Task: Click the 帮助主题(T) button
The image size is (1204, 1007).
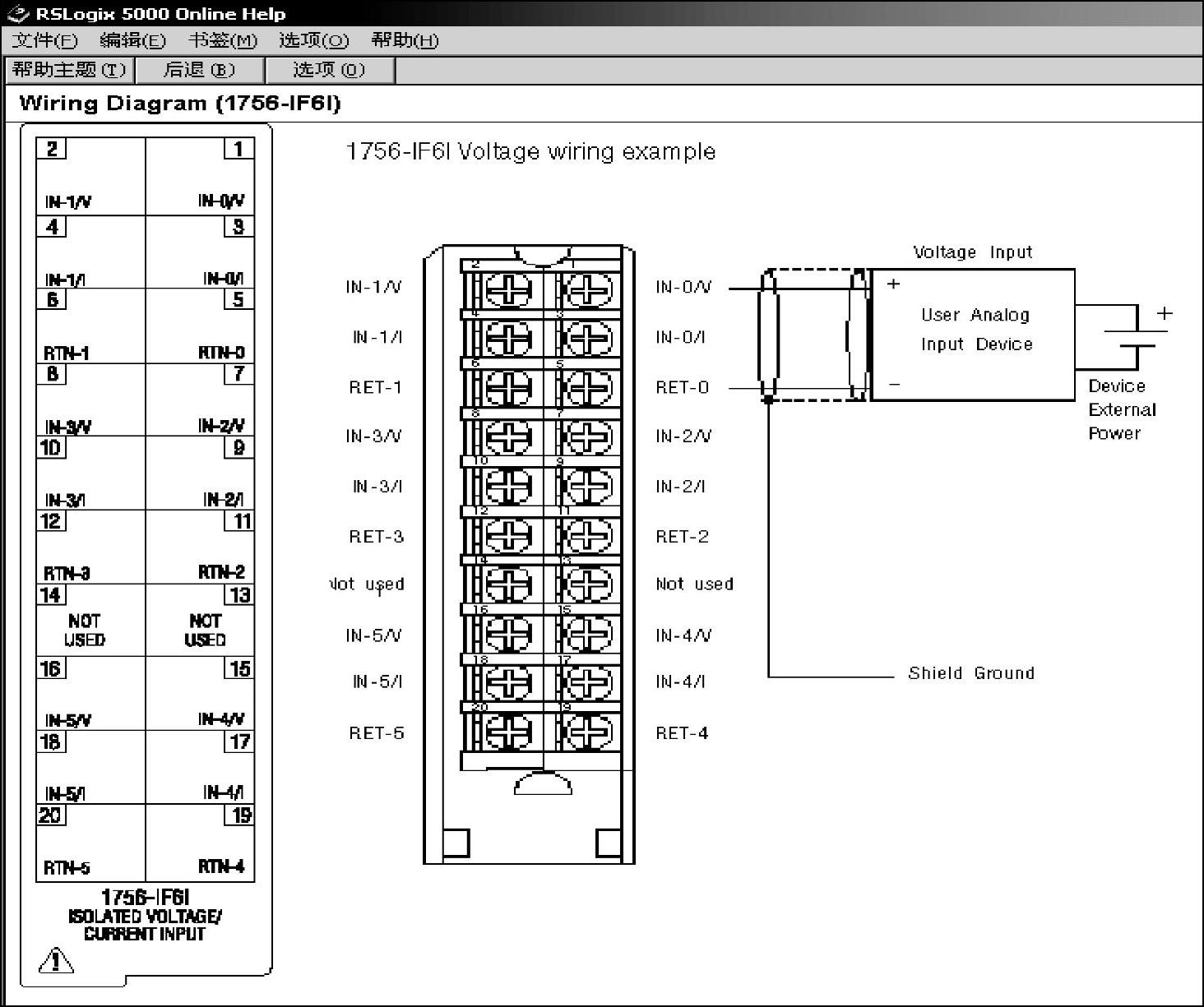Action: [70, 70]
